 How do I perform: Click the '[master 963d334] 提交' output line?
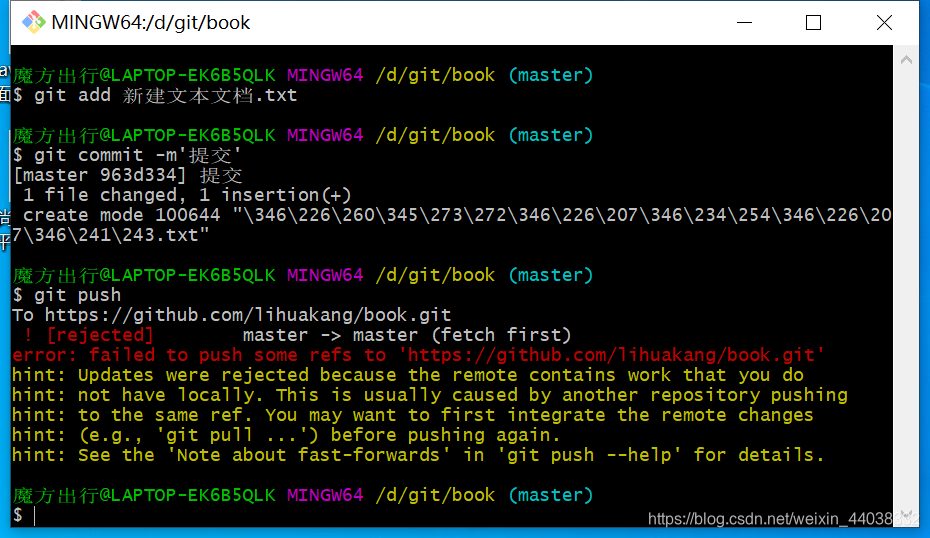tap(128, 176)
